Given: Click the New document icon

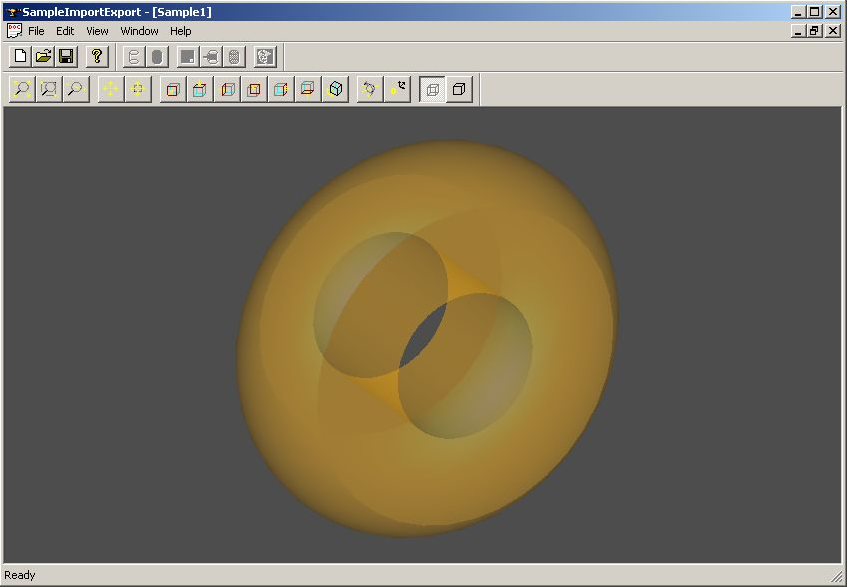Looking at the screenshot, I should pyautogui.click(x=20, y=57).
